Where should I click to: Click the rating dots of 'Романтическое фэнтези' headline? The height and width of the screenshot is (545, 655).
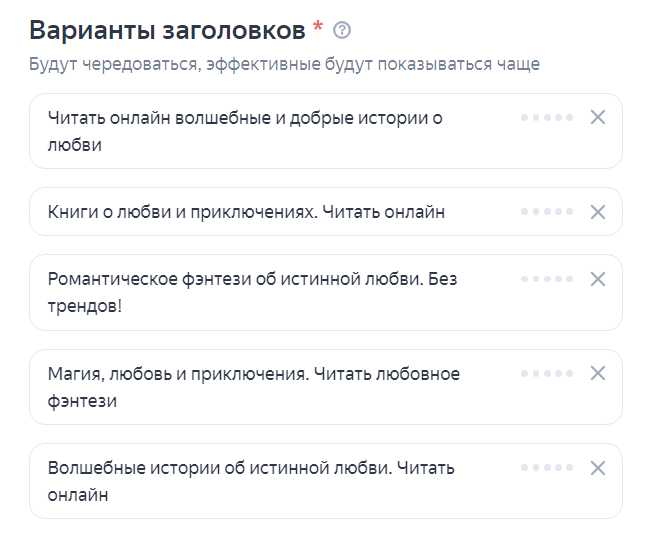pos(547,279)
